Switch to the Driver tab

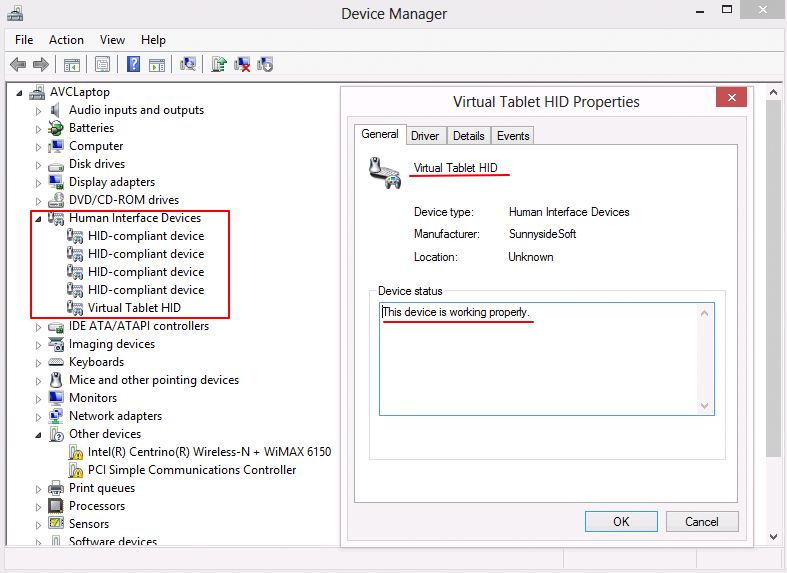(425, 136)
